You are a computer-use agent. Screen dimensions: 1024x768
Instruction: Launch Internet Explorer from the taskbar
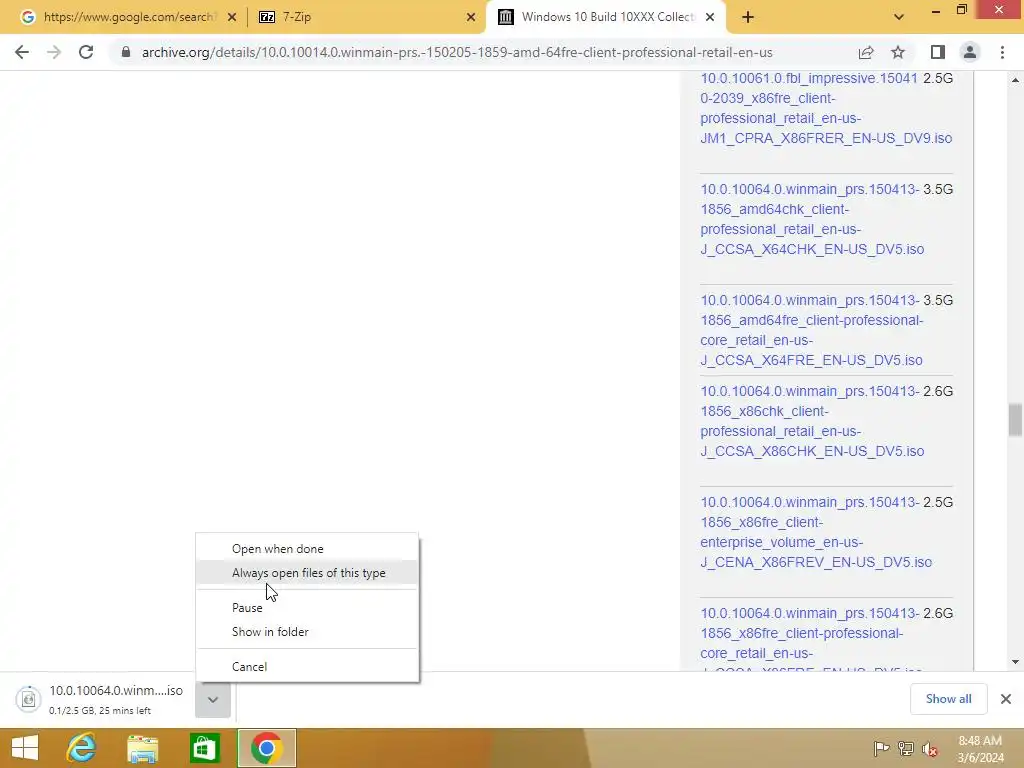82,748
